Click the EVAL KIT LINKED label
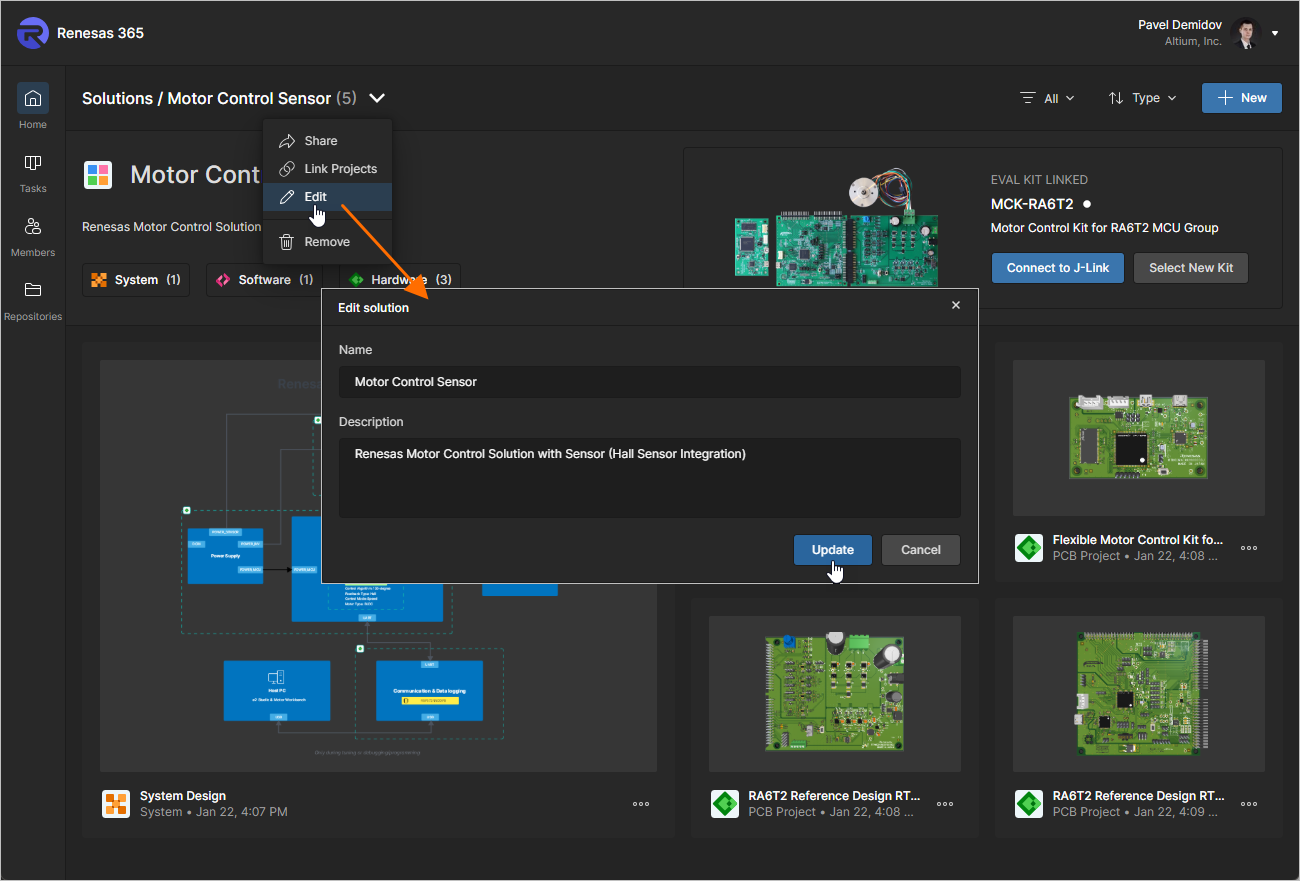 1039,181
